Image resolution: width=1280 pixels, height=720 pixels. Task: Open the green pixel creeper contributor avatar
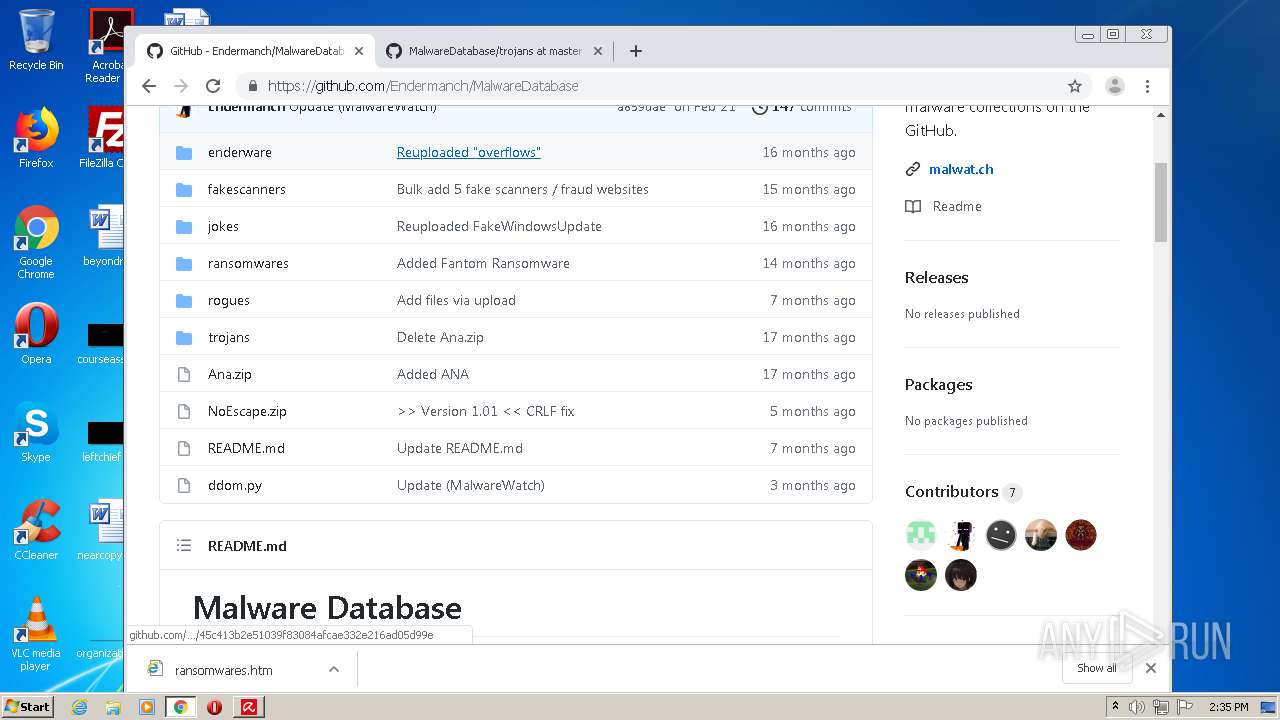[921, 535]
